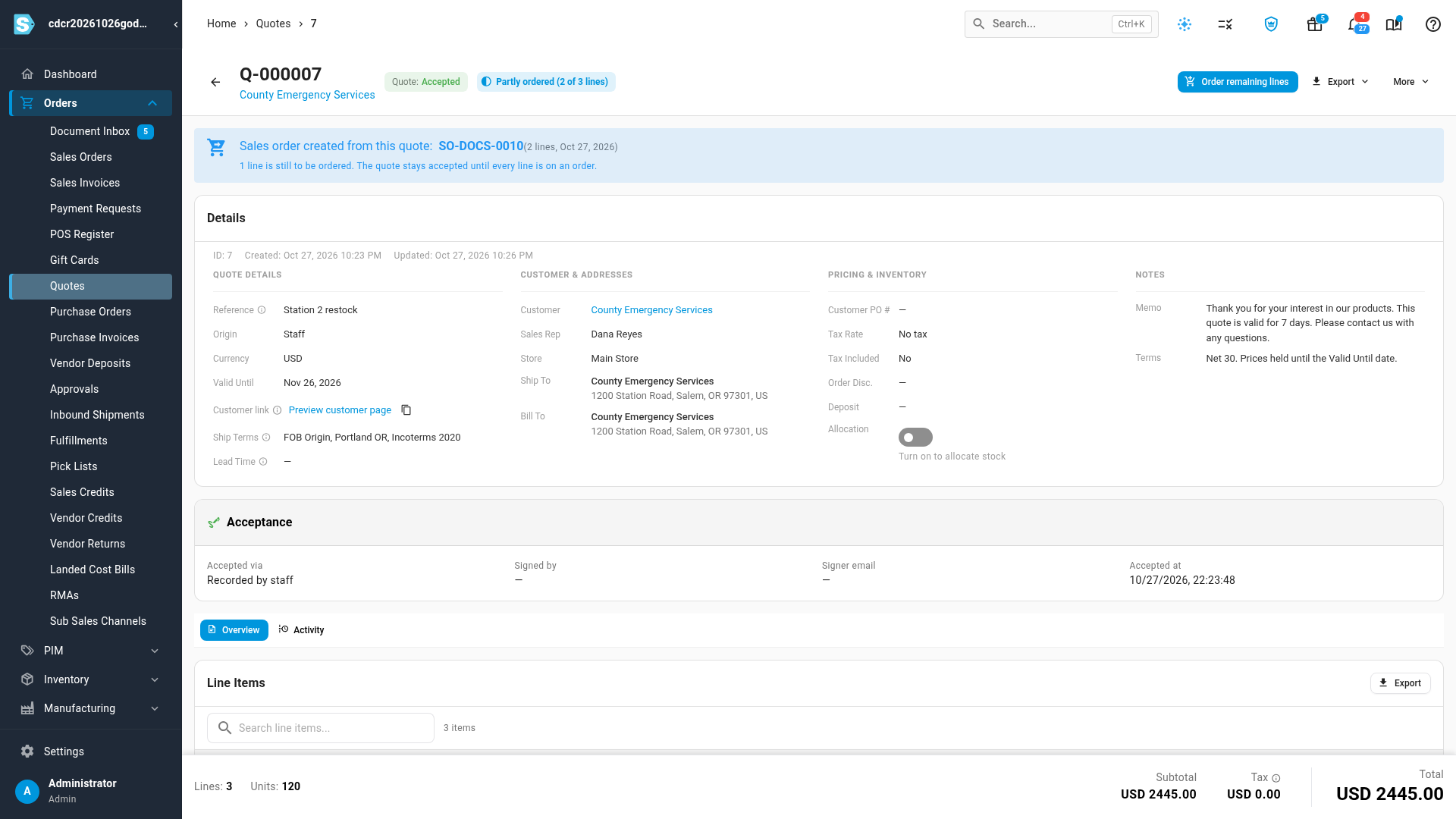Toggle the Allocation stock switch
The width and height of the screenshot is (1456, 819).
tap(915, 438)
